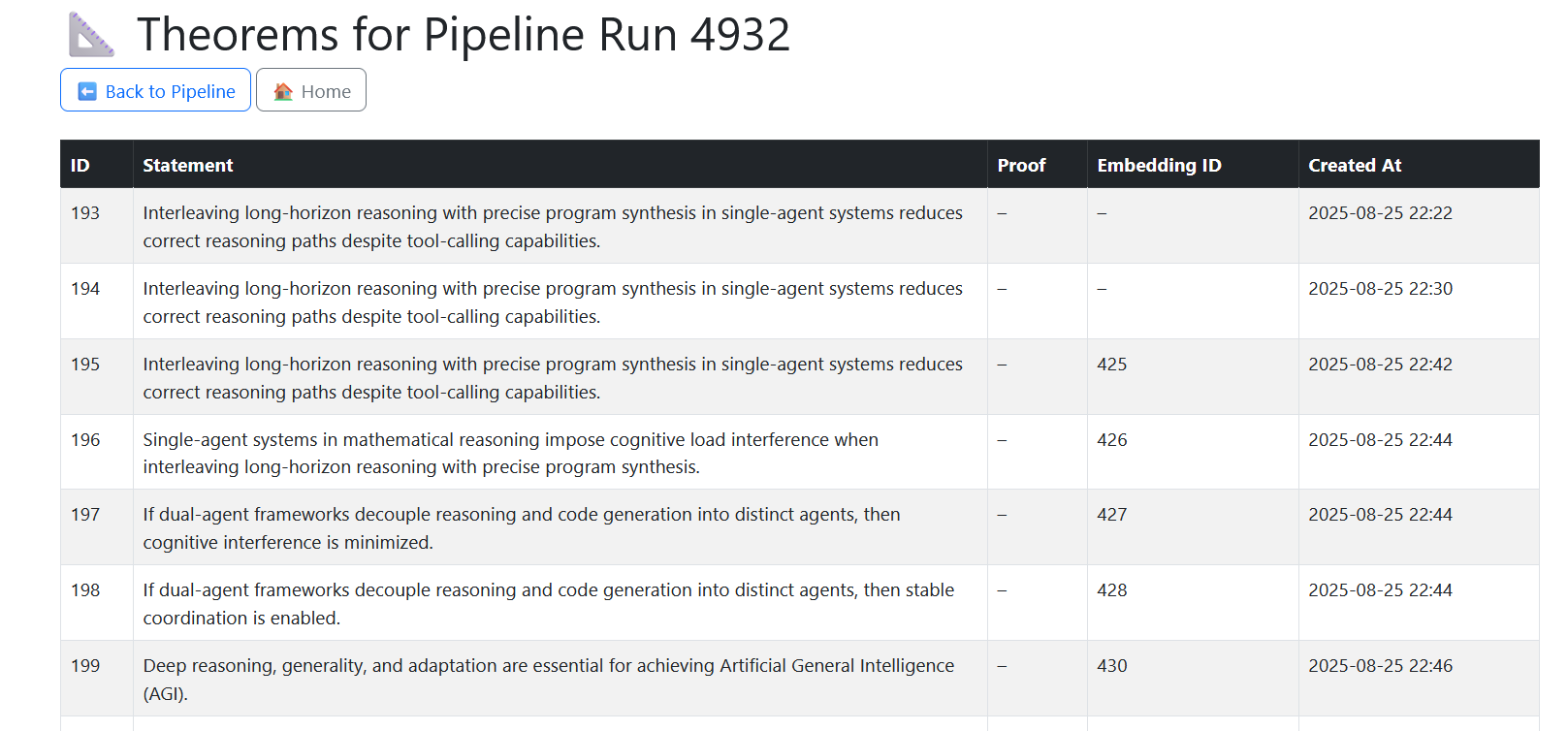
Task: Click the Created At column header
Action: pos(1355,165)
